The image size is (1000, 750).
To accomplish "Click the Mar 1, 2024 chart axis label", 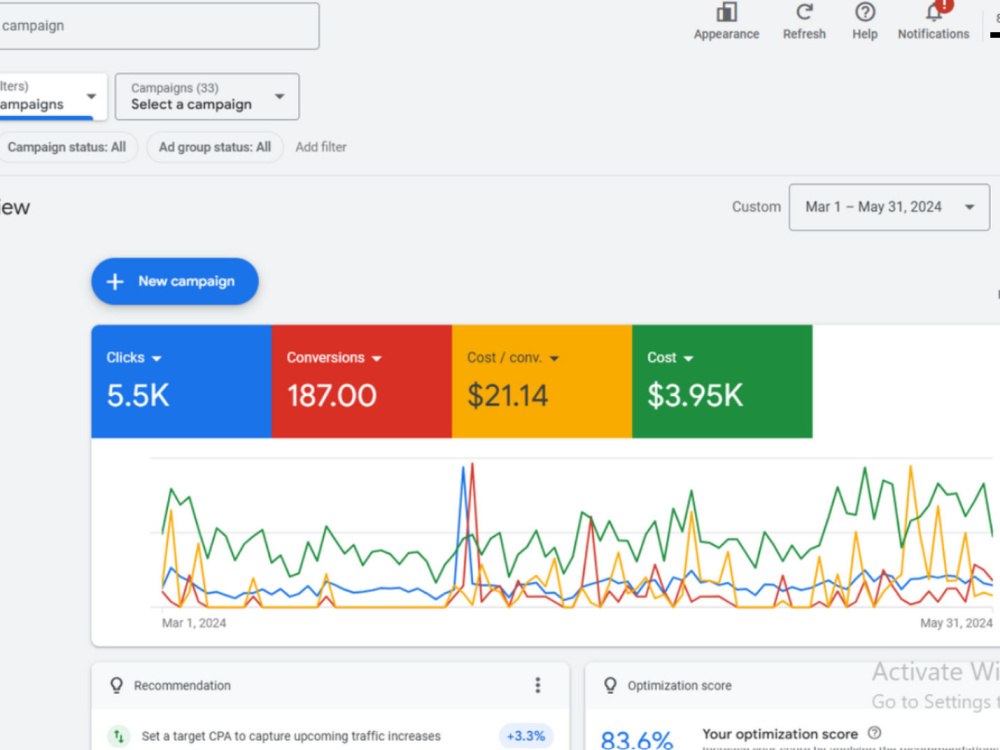I will coord(194,623).
